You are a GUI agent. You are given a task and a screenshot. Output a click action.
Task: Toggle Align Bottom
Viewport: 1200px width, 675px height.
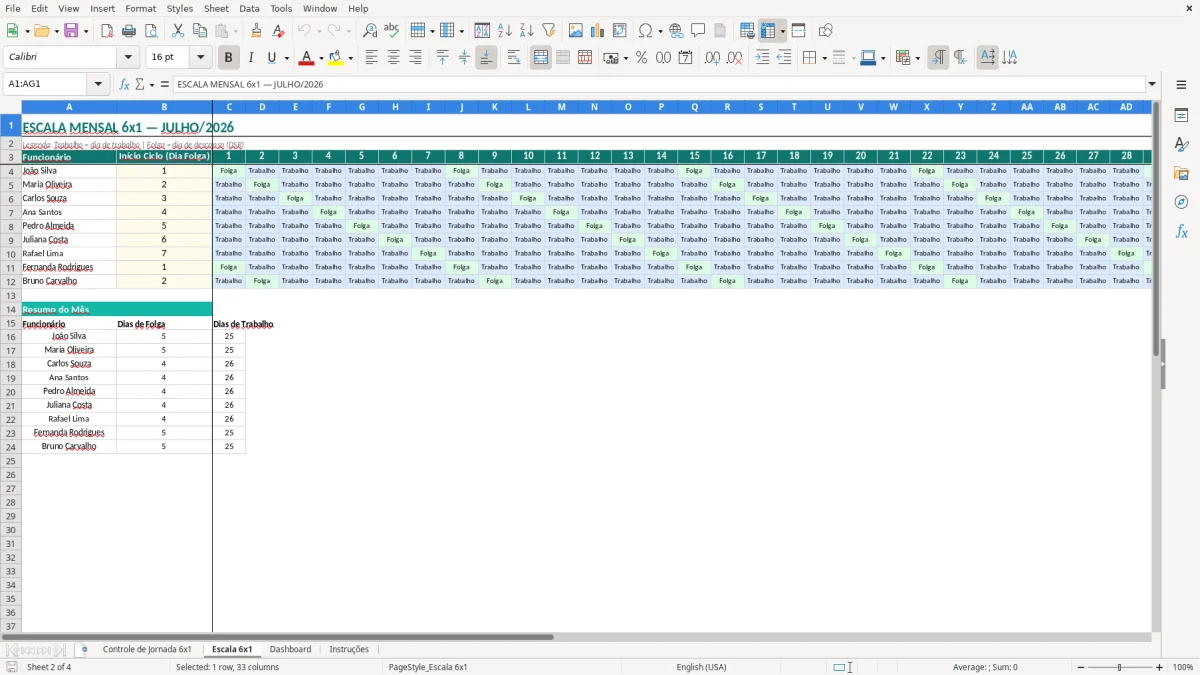[x=486, y=58]
